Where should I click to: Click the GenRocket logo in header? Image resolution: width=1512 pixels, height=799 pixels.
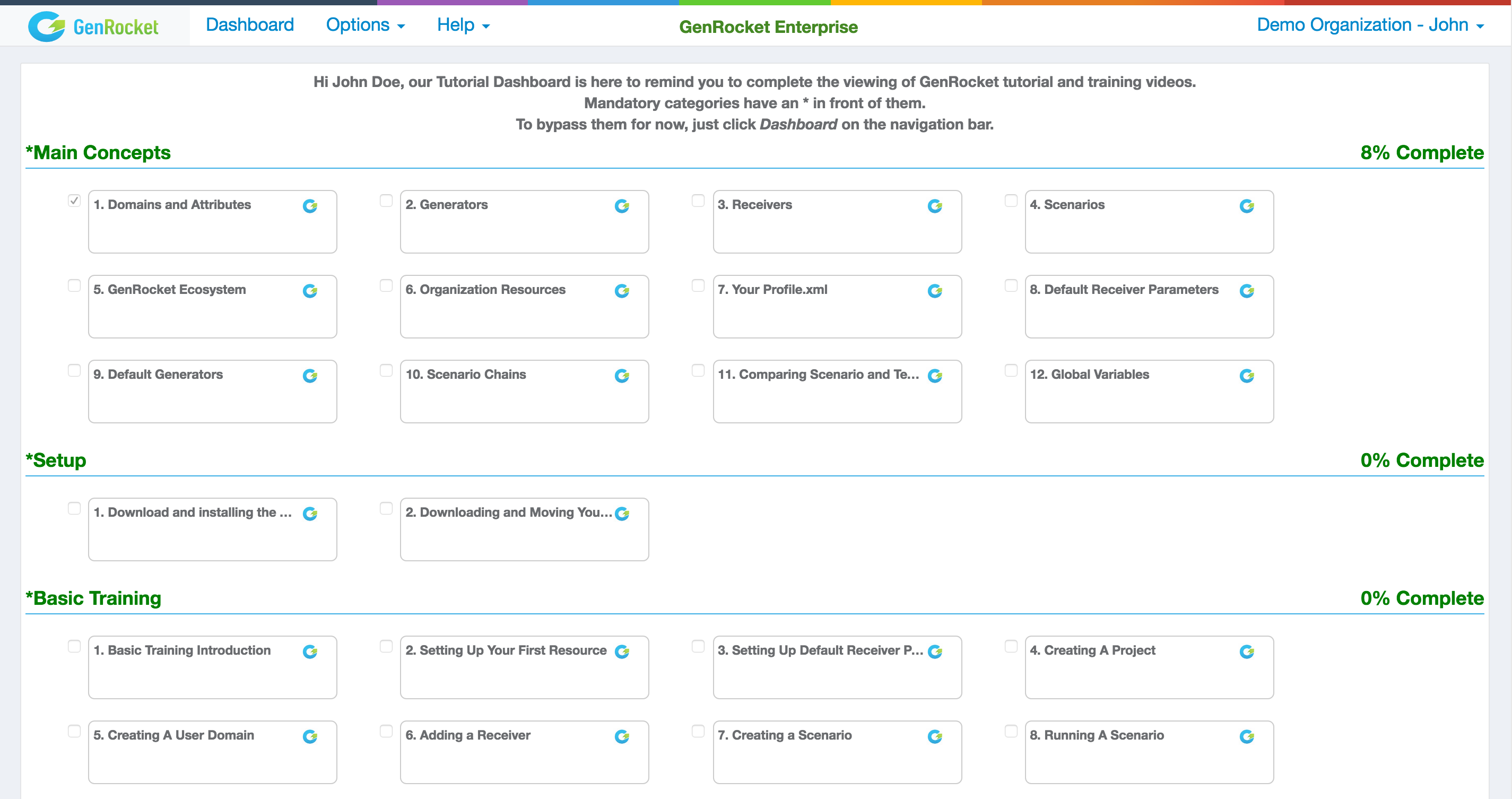tap(93, 27)
